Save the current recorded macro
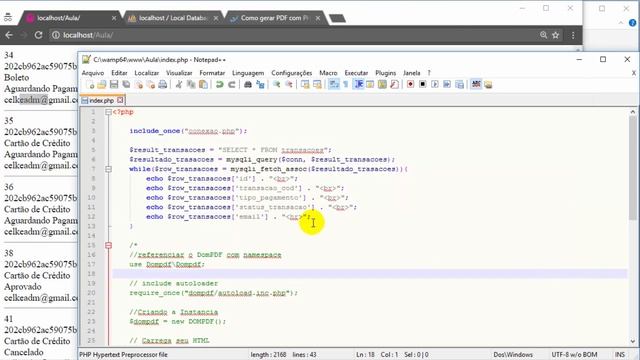640x360 pixels. click(x=459, y=84)
